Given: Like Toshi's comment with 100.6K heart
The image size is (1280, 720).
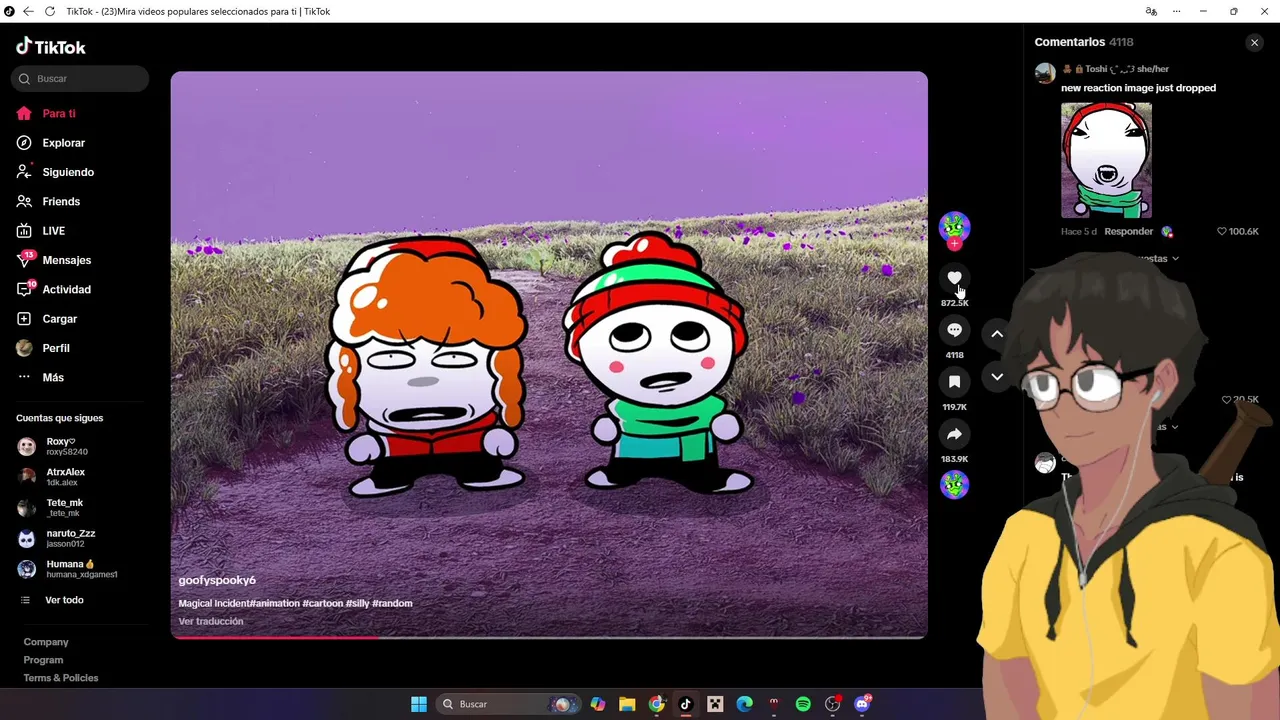Looking at the screenshot, I should click(1222, 231).
